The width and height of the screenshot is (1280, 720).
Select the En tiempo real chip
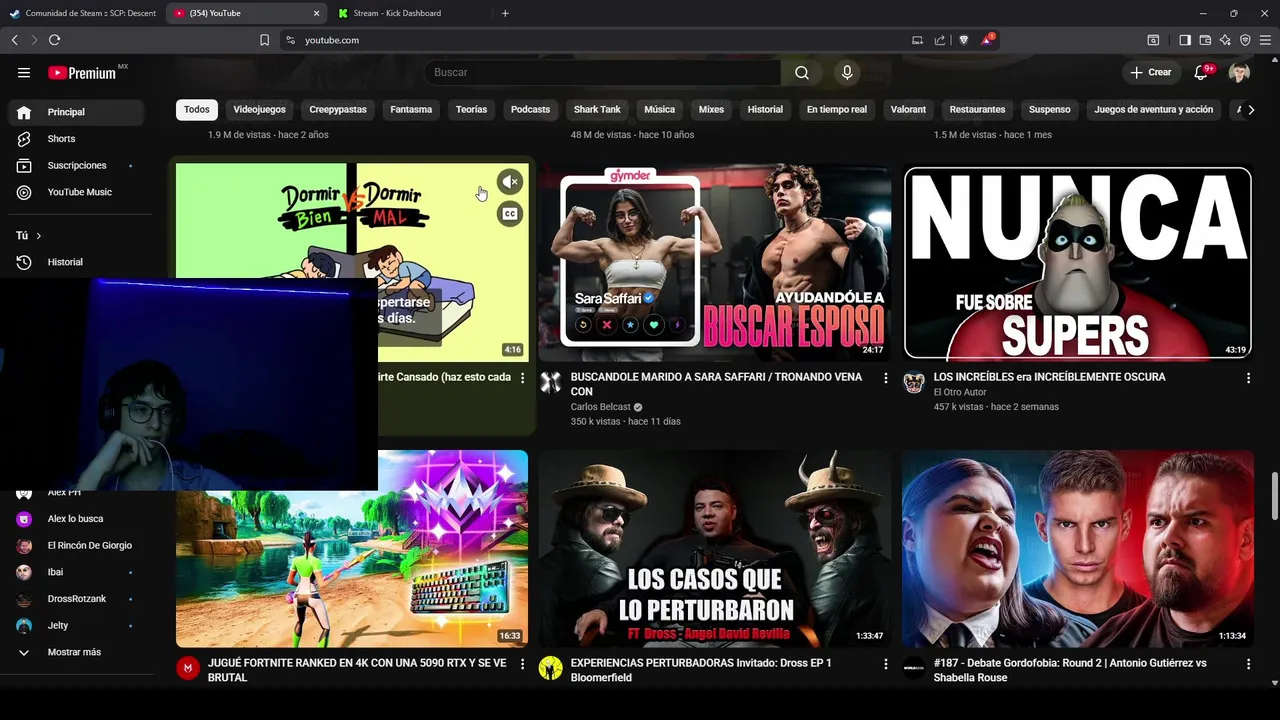pyautogui.click(x=837, y=109)
